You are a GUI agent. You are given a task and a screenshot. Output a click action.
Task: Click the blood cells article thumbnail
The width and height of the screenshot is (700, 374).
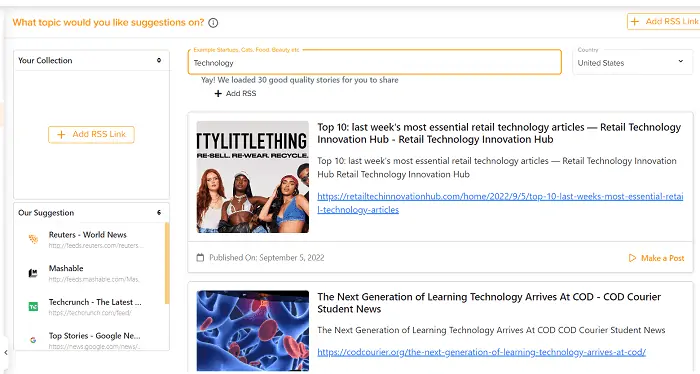coord(253,331)
